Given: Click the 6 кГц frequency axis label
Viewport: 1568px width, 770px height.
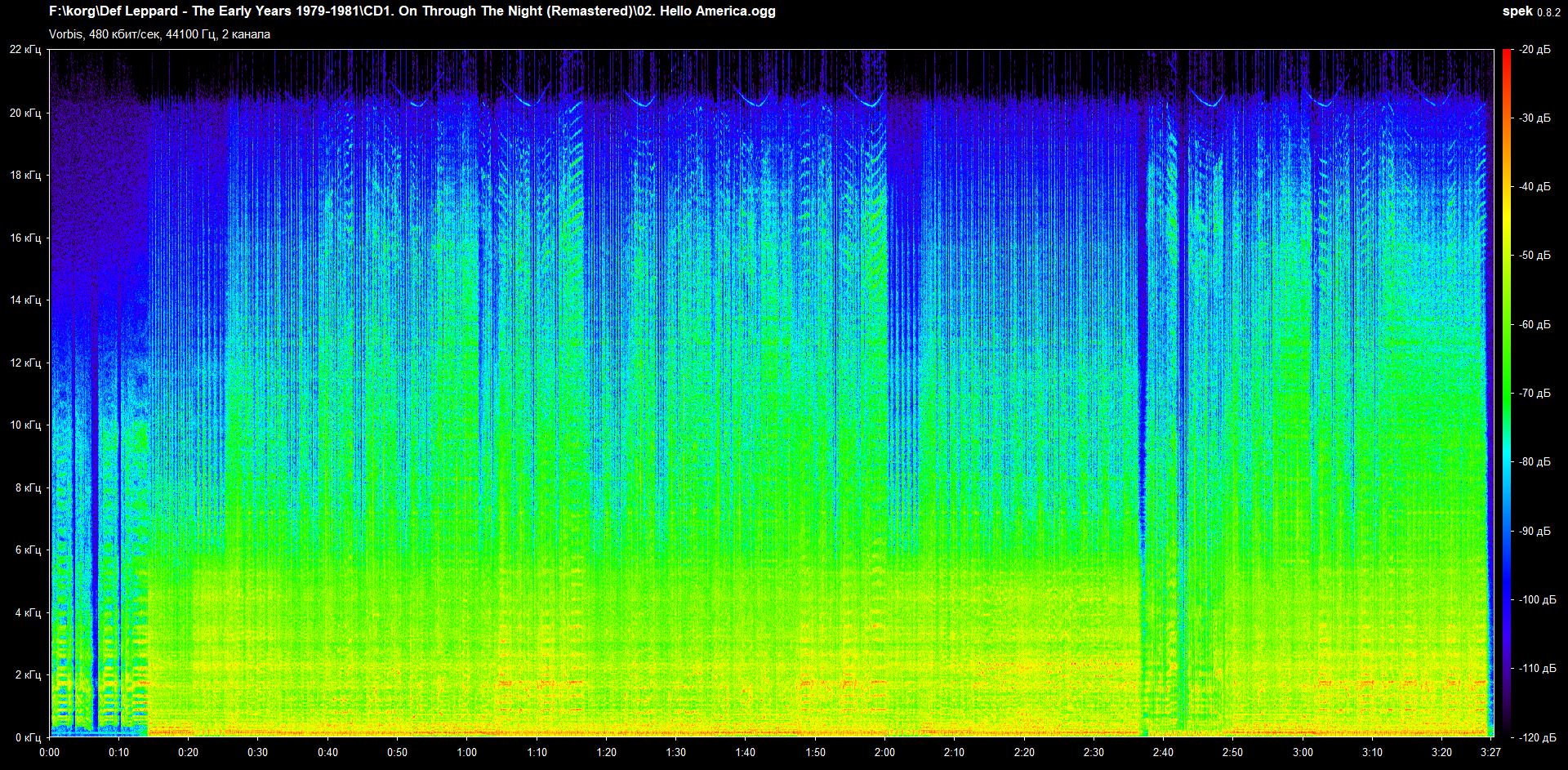Looking at the screenshot, I should tap(28, 550).
